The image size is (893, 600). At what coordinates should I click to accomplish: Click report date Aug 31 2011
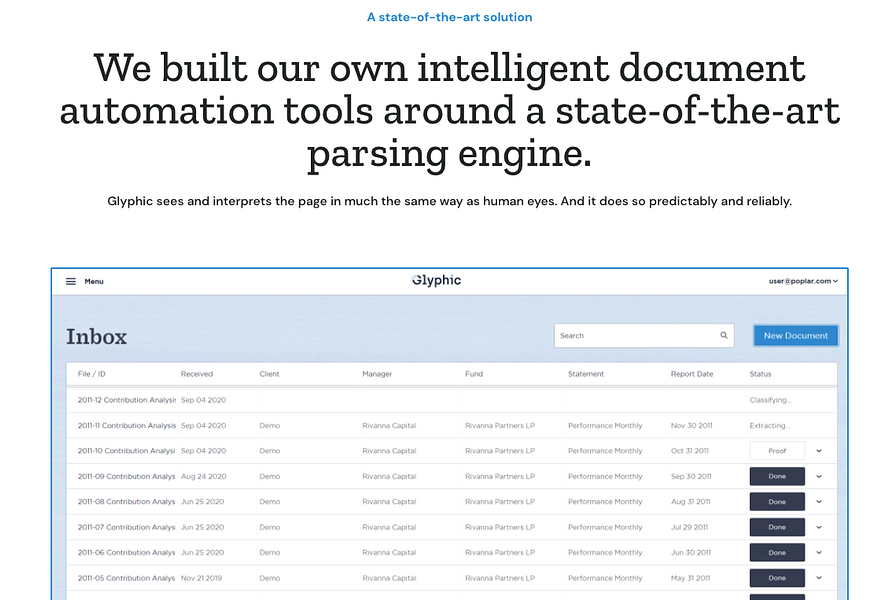click(690, 502)
